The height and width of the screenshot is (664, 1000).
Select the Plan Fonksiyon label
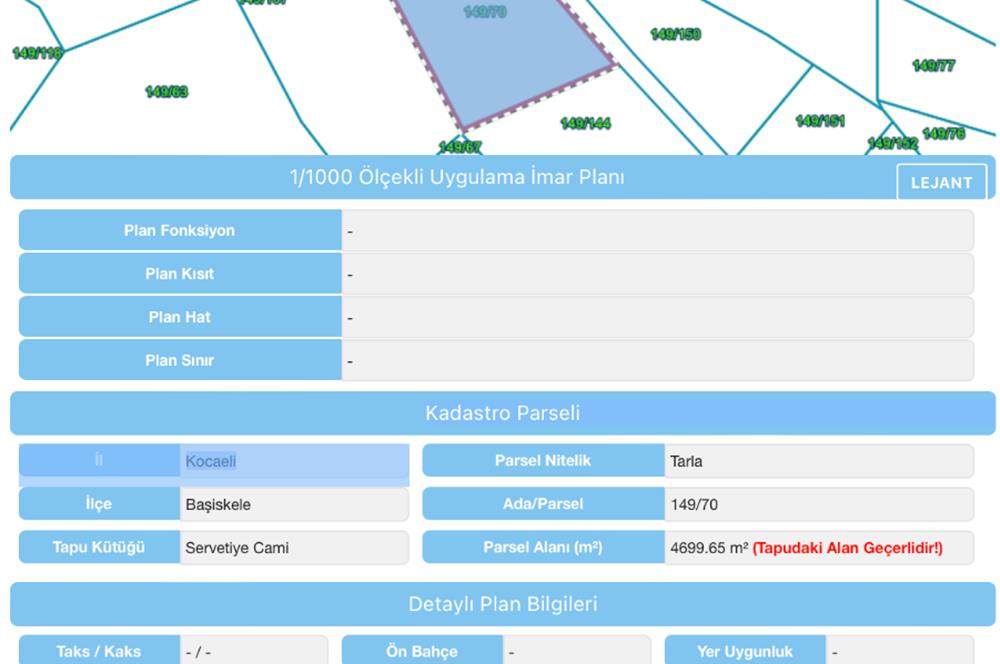[180, 230]
